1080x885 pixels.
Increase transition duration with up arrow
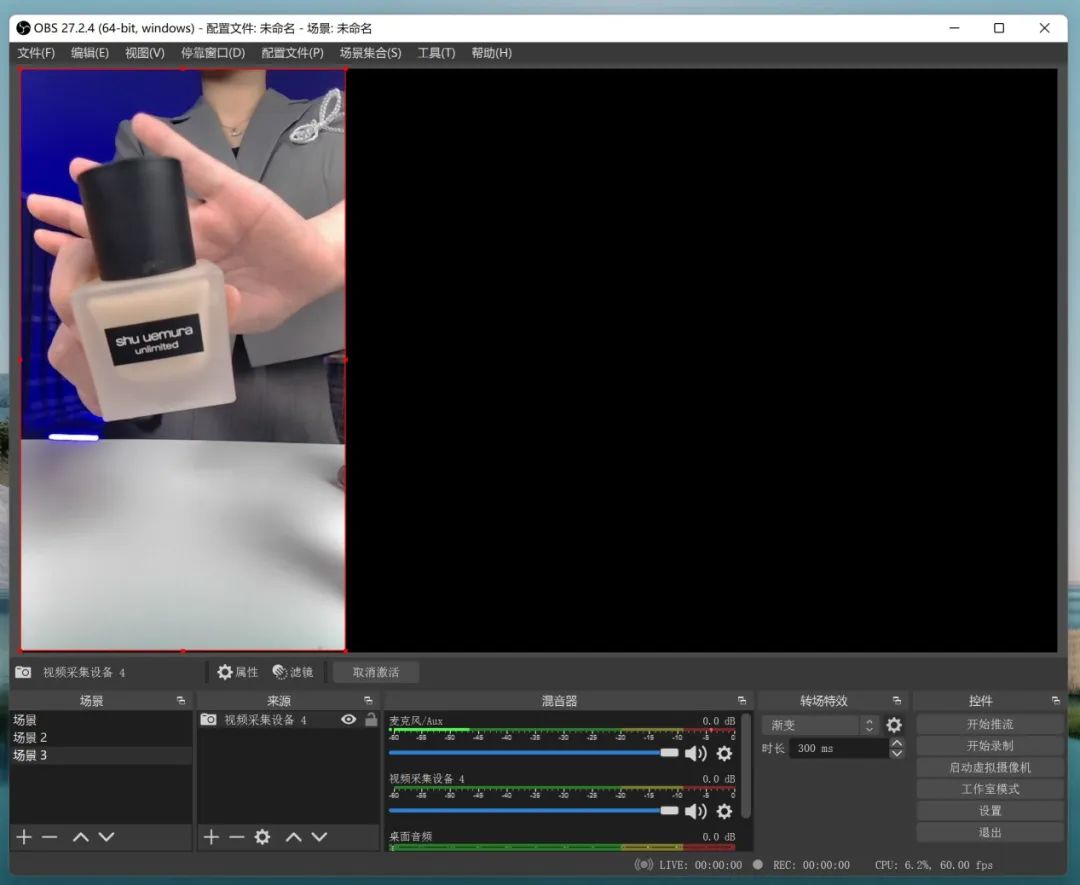897,743
